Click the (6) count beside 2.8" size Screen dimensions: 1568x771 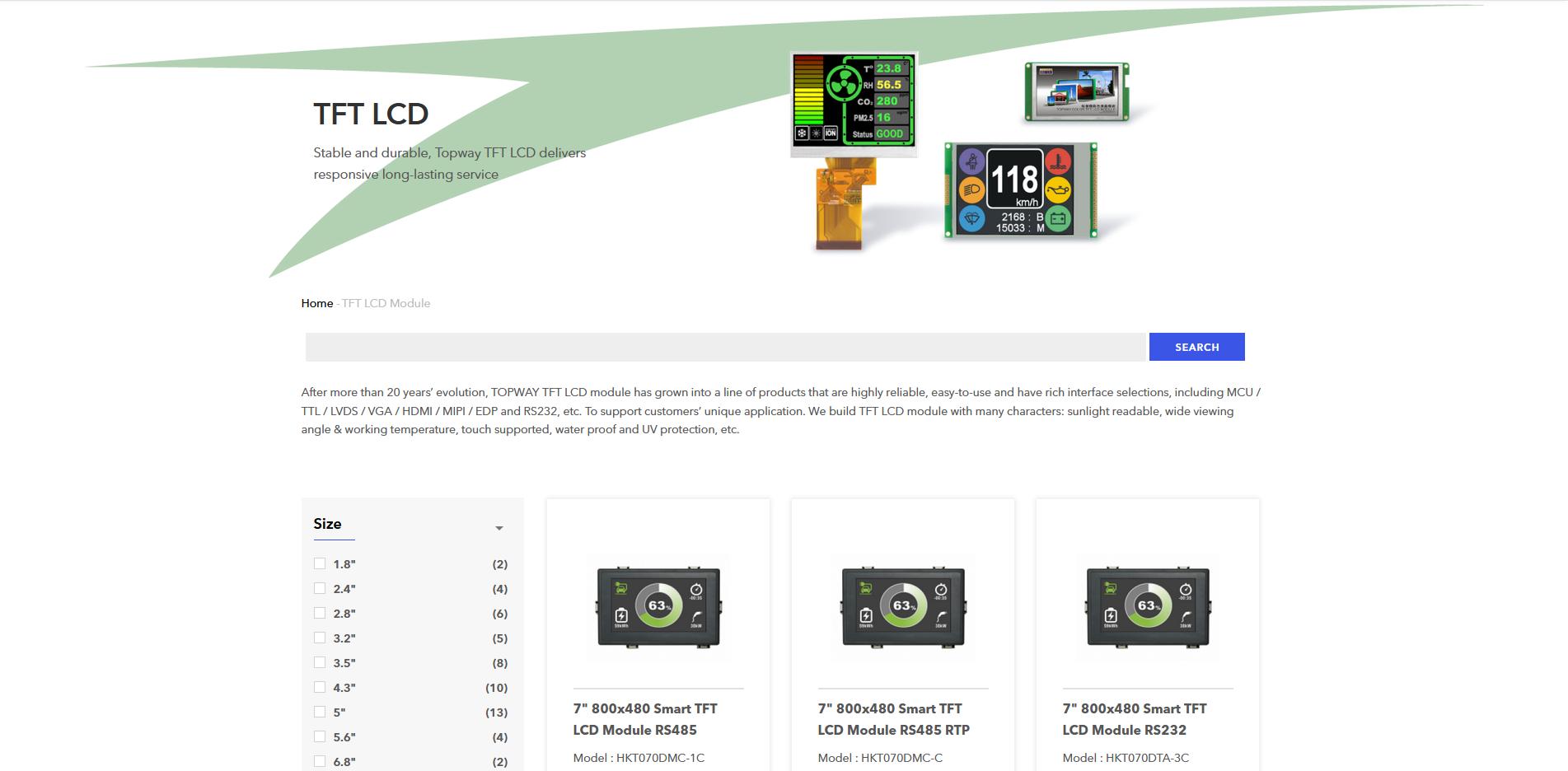(499, 614)
